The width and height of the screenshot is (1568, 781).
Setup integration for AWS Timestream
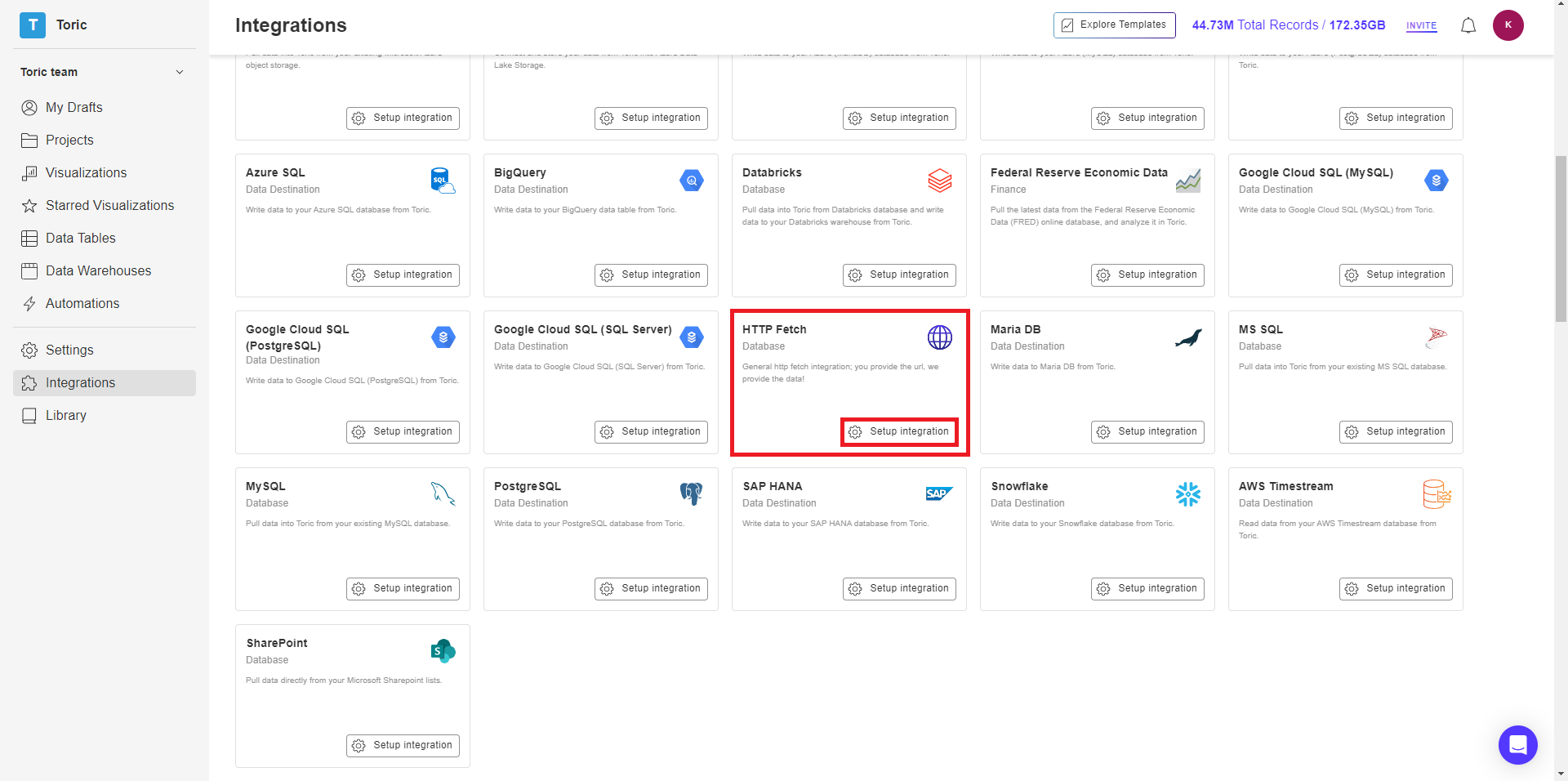(x=1396, y=589)
